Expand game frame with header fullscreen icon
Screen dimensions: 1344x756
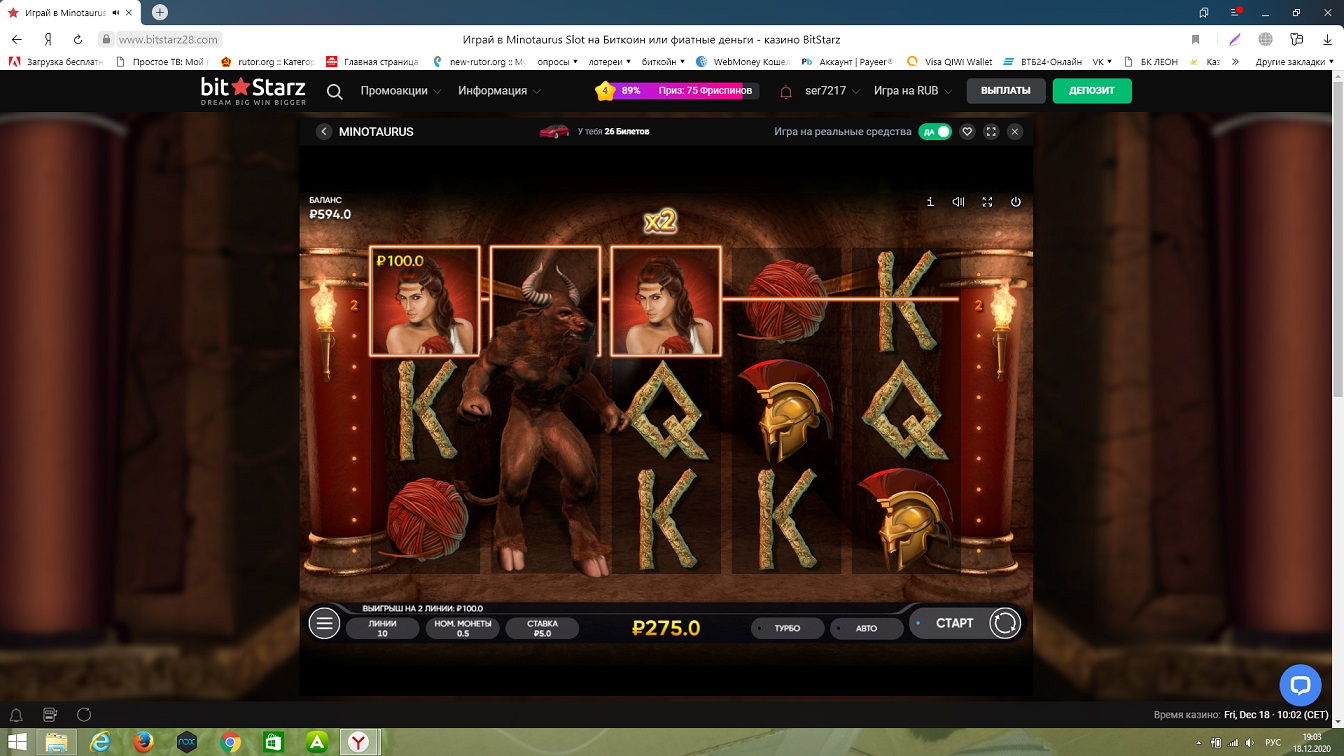click(991, 132)
